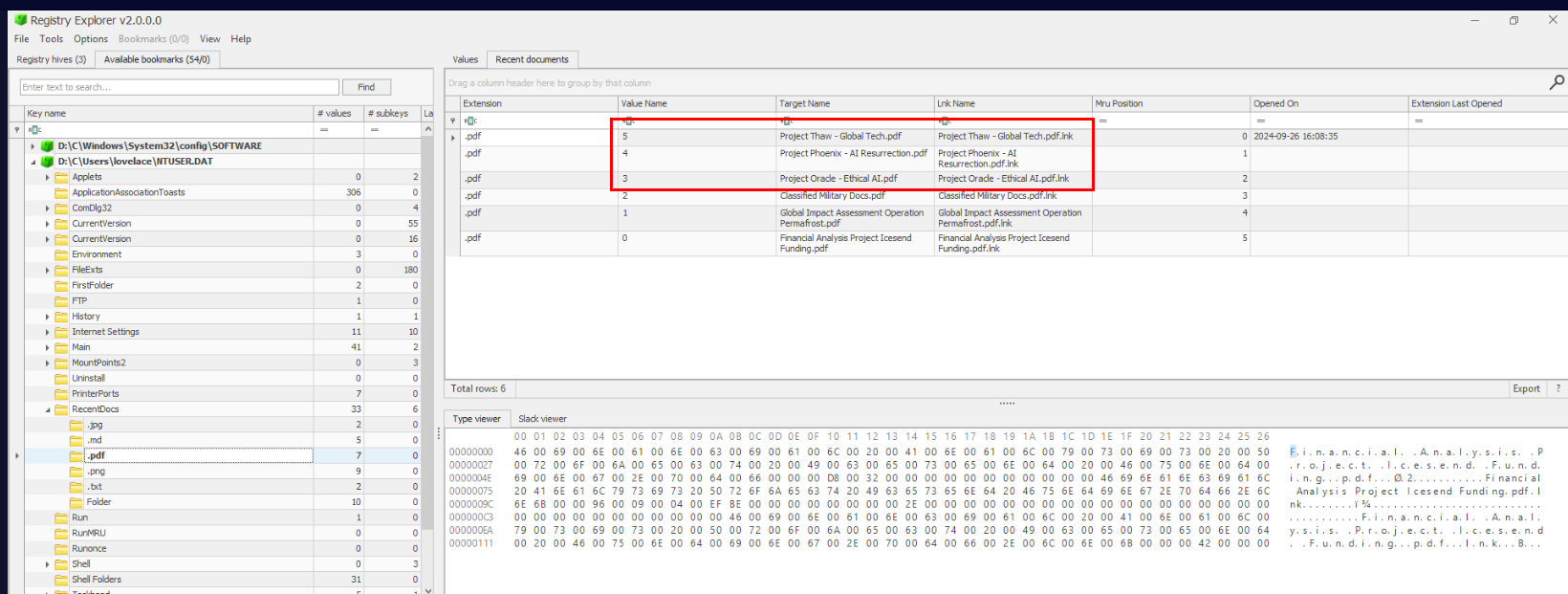Collapse the RecentDocs tree node

[x=48, y=409]
